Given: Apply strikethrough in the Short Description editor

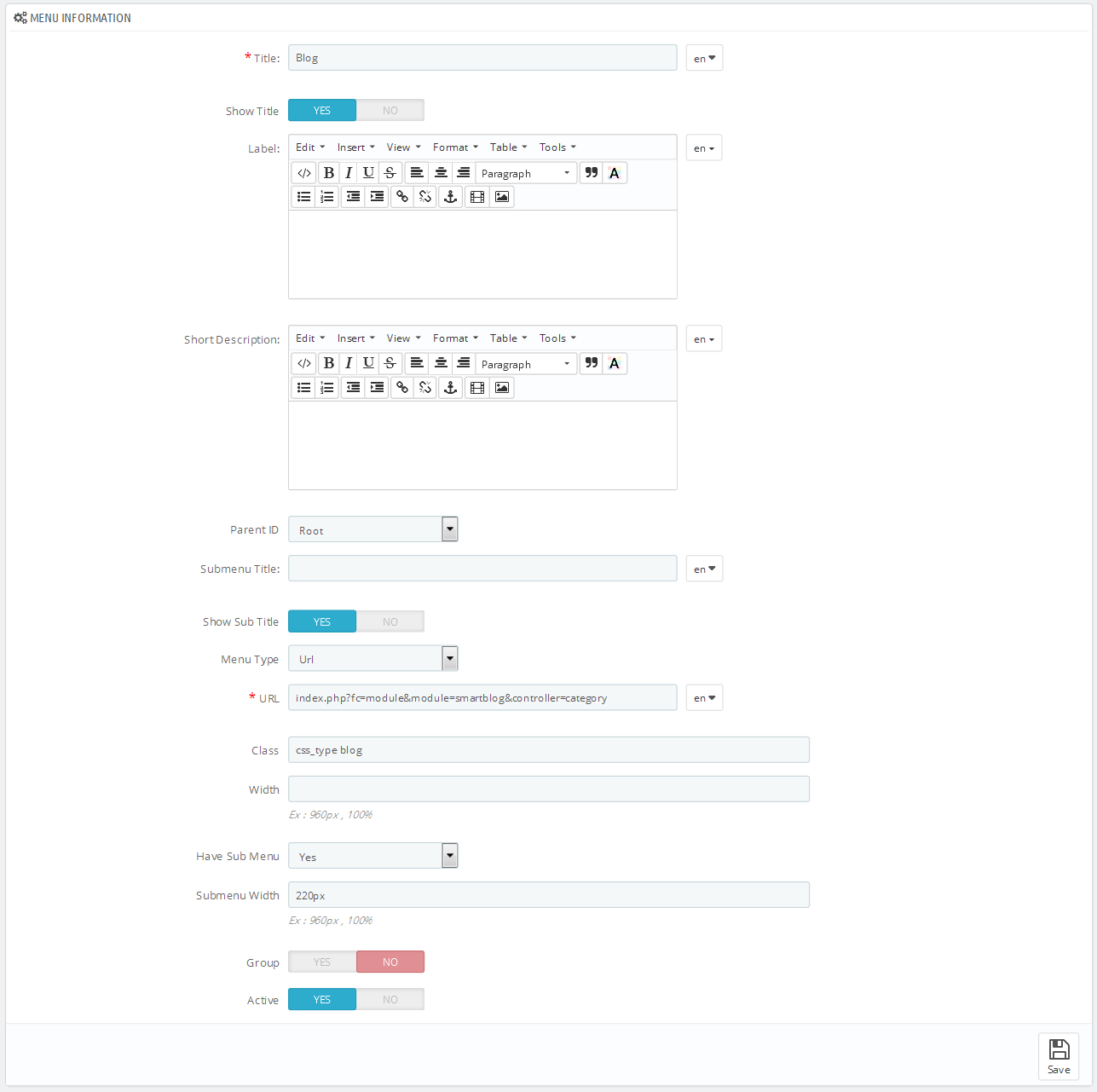Looking at the screenshot, I should click(390, 364).
